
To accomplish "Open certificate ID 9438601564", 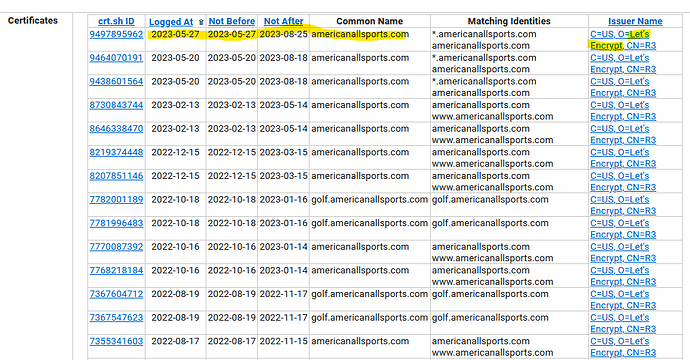I will pos(116,81).
